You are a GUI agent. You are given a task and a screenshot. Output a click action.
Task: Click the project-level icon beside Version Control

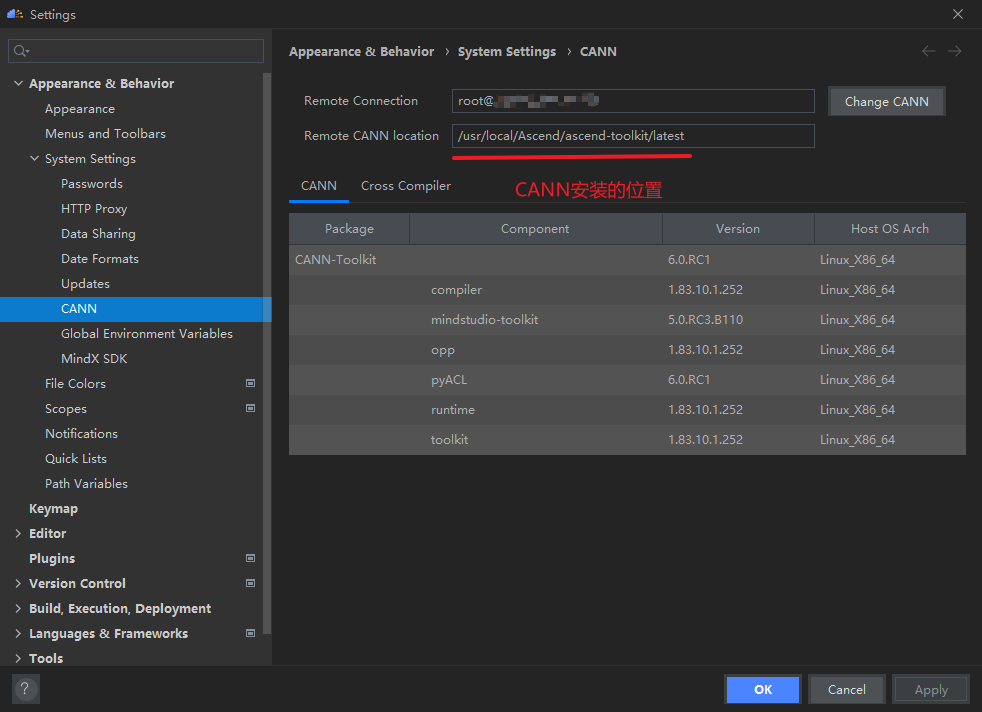(251, 583)
